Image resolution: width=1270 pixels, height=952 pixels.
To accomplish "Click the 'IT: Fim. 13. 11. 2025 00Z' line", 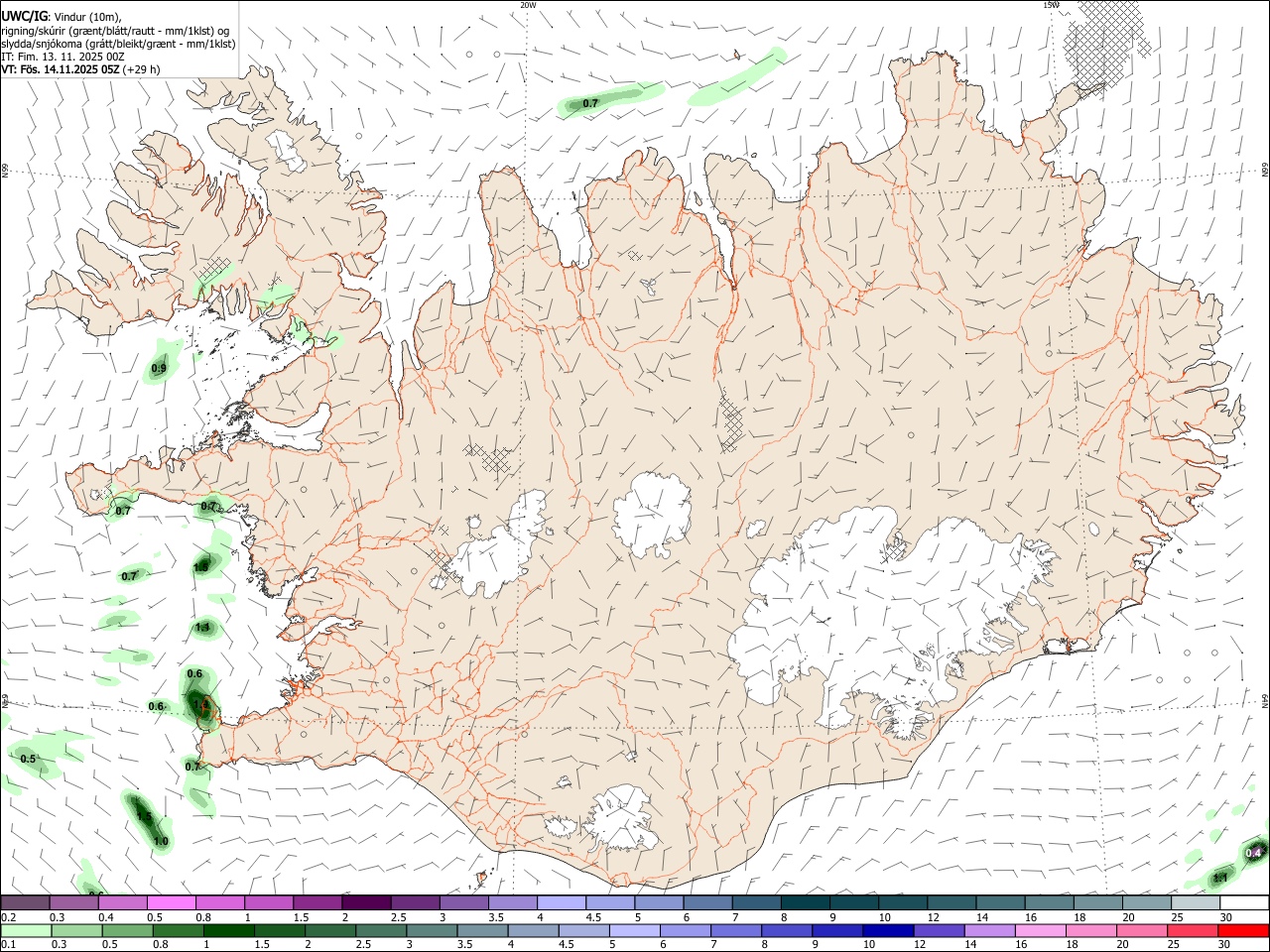I will 63,57.
